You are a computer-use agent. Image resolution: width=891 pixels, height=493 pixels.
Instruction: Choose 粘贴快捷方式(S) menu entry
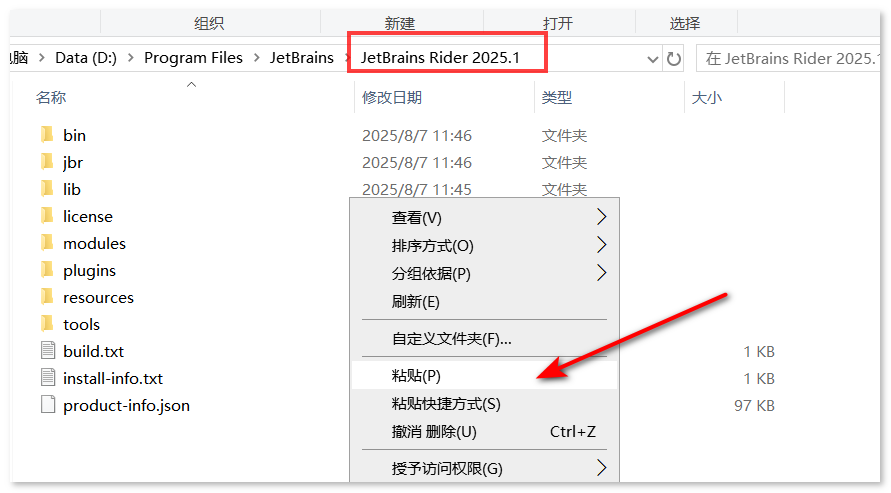[x=485, y=404]
